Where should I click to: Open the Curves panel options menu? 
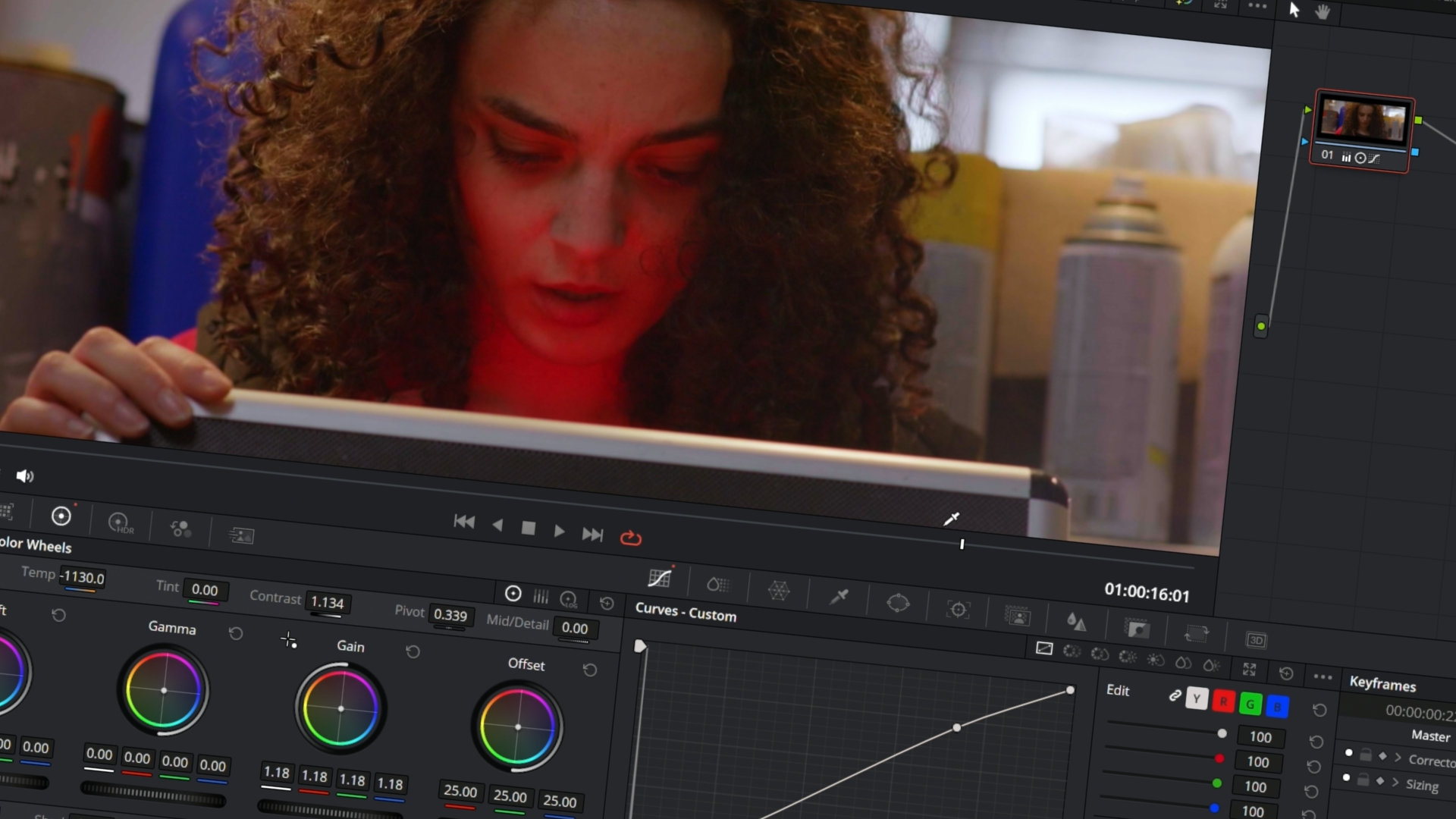click(1323, 676)
